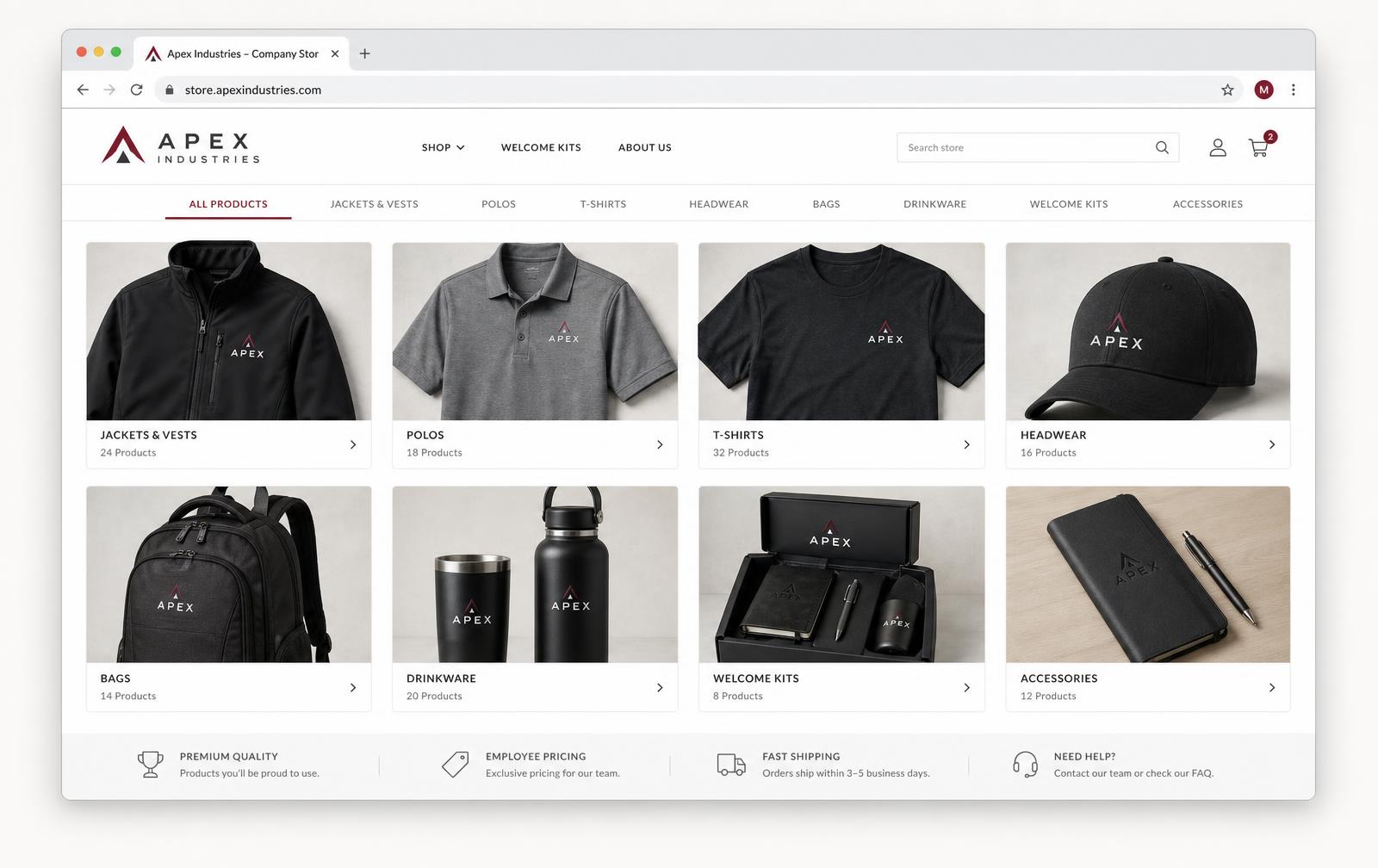This screenshot has width=1378, height=868.
Task: Open the browser profile avatar M
Action: (1263, 90)
